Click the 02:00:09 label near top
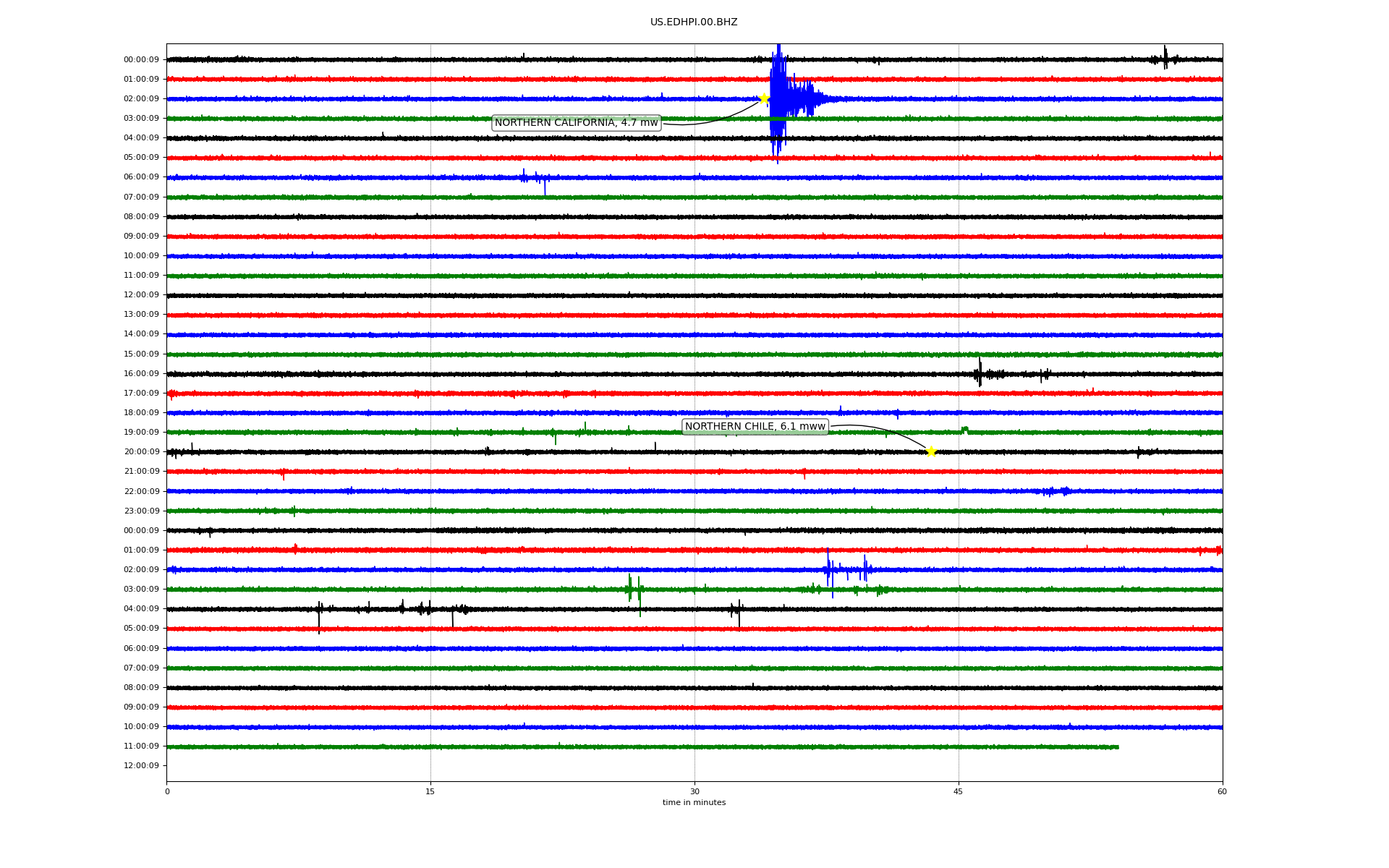The width and height of the screenshot is (1389, 868). click(x=141, y=99)
